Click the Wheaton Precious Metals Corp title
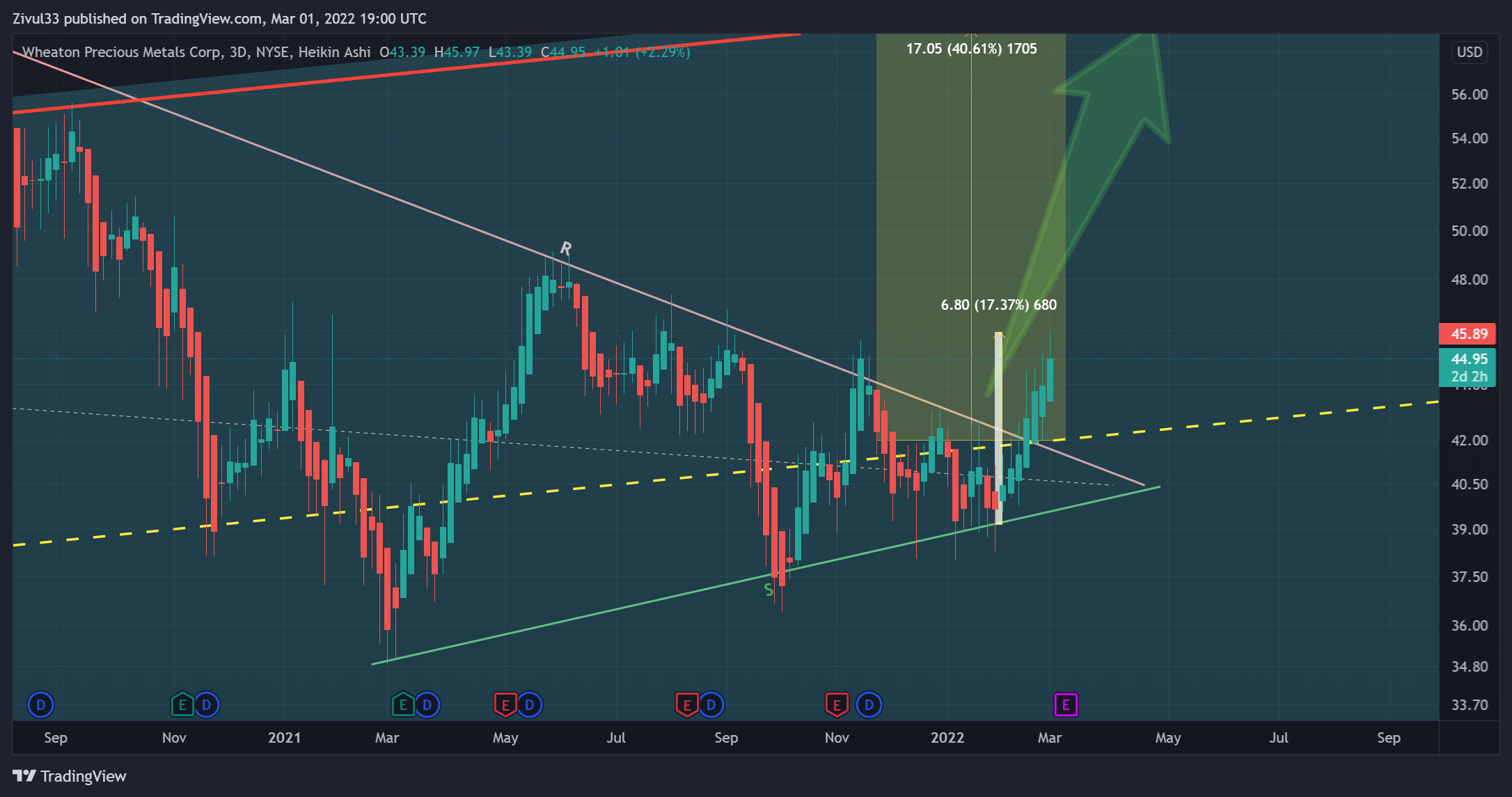 click(x=122, y=52)
